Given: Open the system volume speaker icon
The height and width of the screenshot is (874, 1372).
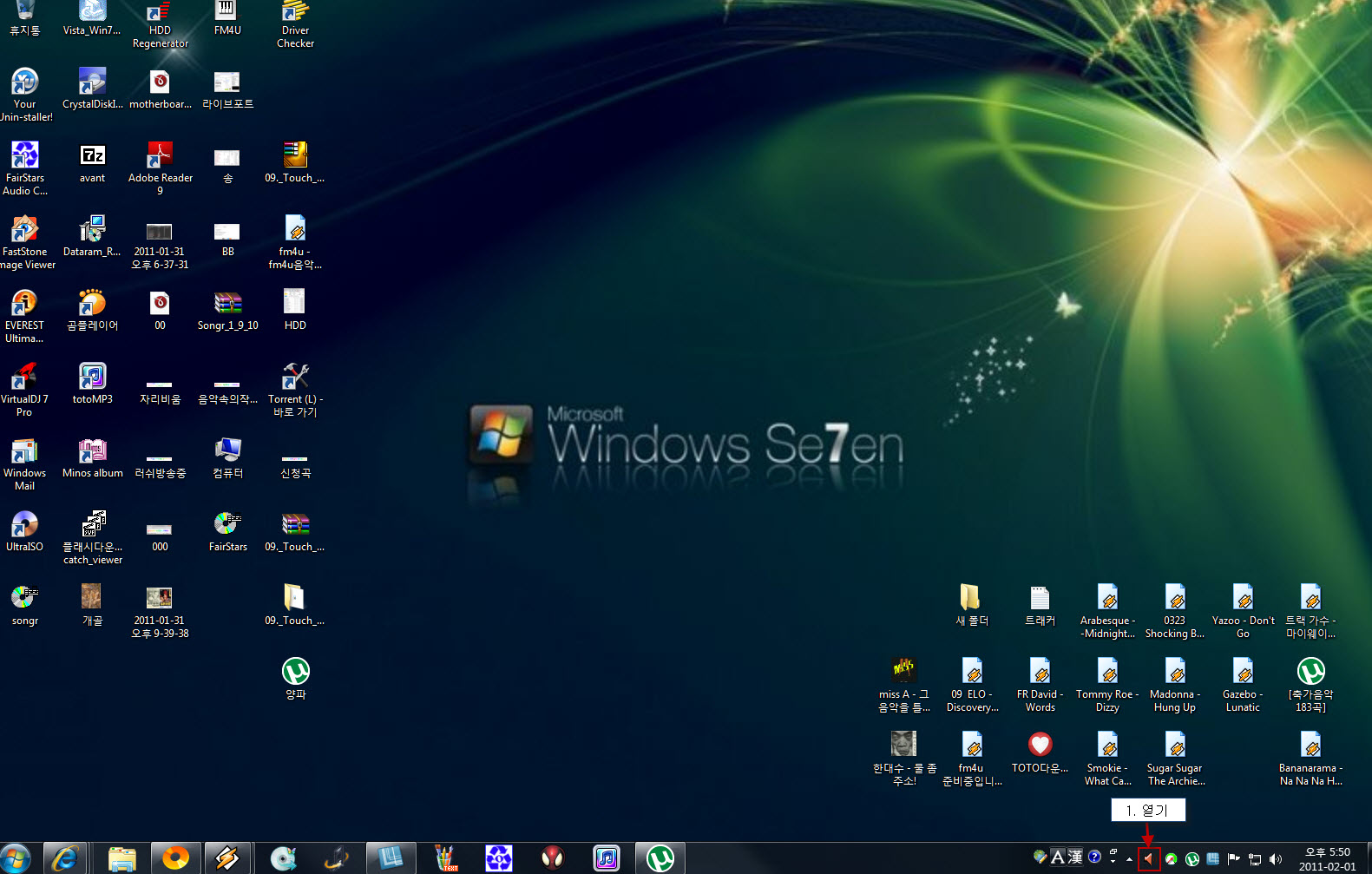Looking at the screenshot, I should click(x=1275, y=859).
